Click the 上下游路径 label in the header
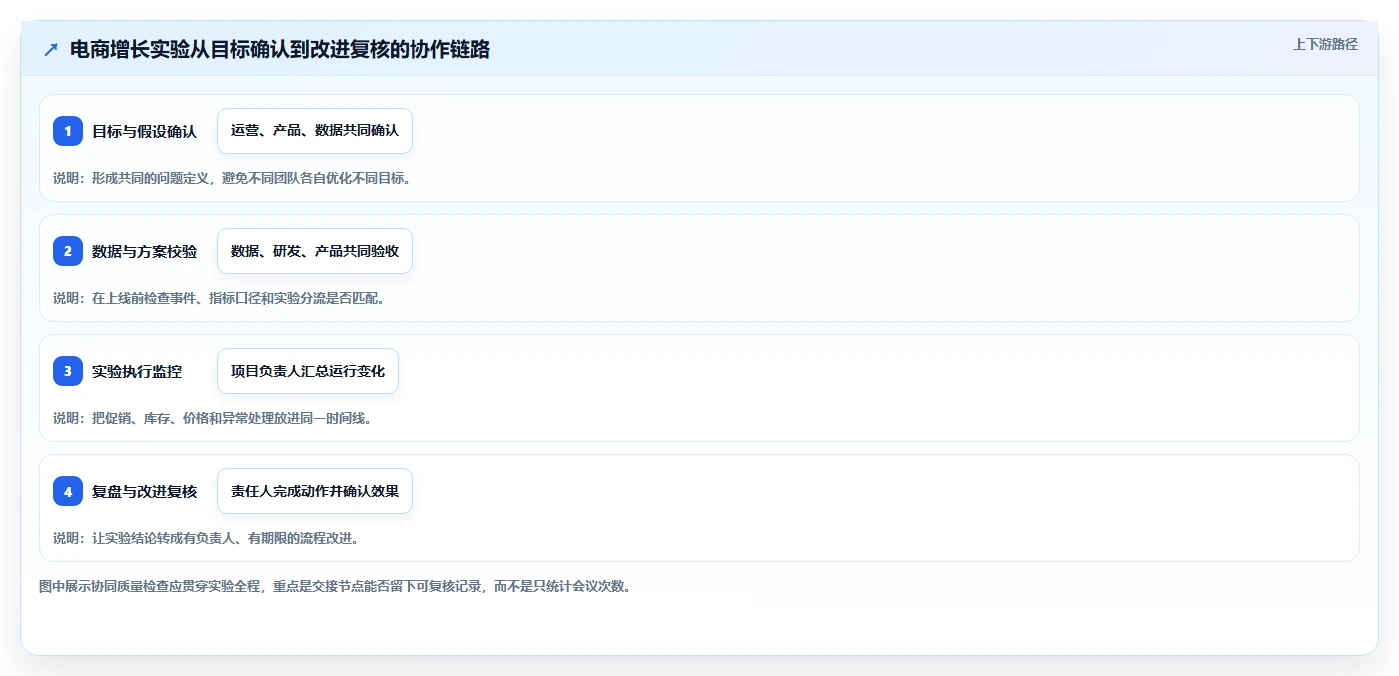 click(1325, 44)
